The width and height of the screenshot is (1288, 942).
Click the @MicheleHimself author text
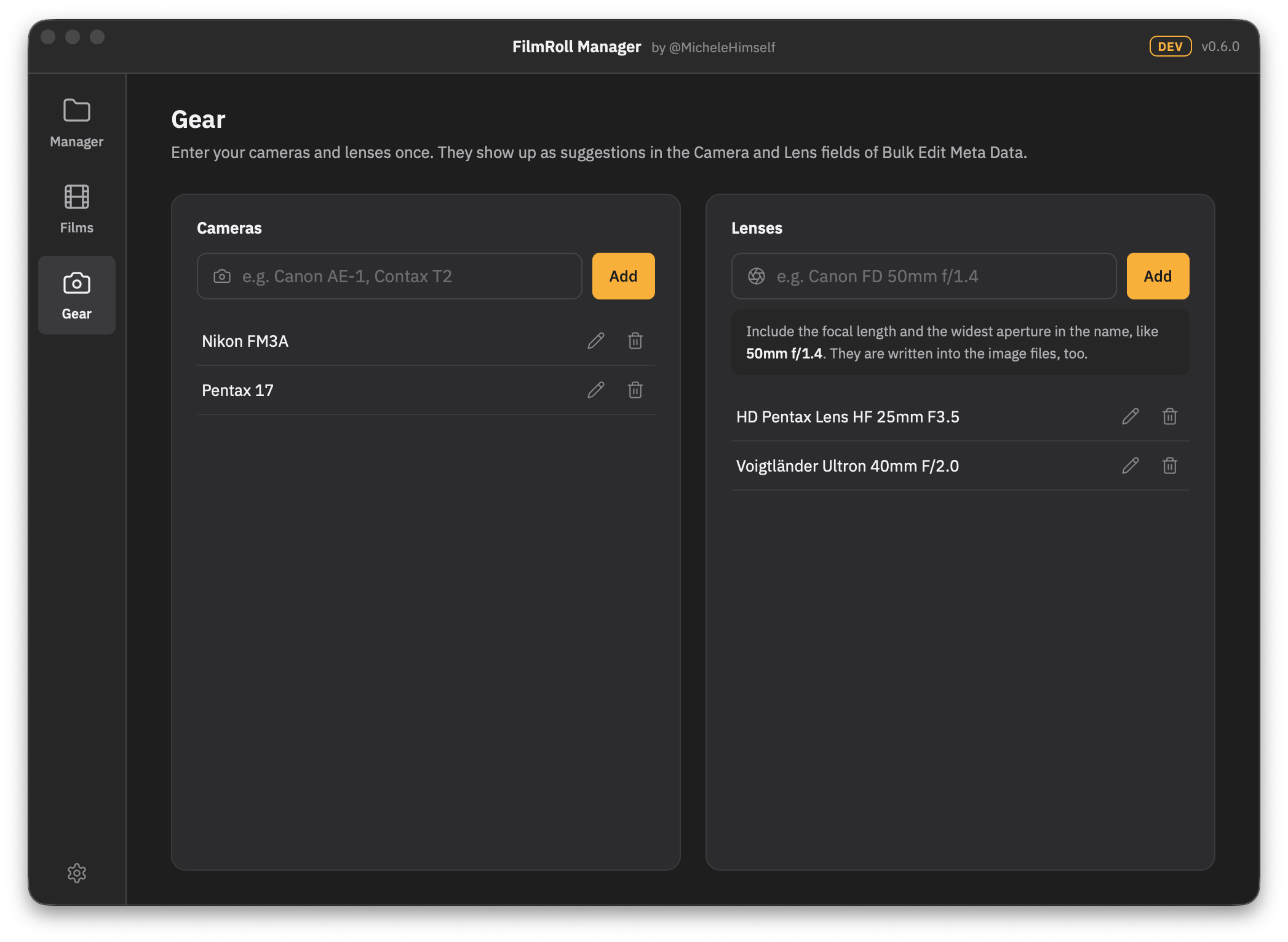pyautogui.click(x=722, y=47)
